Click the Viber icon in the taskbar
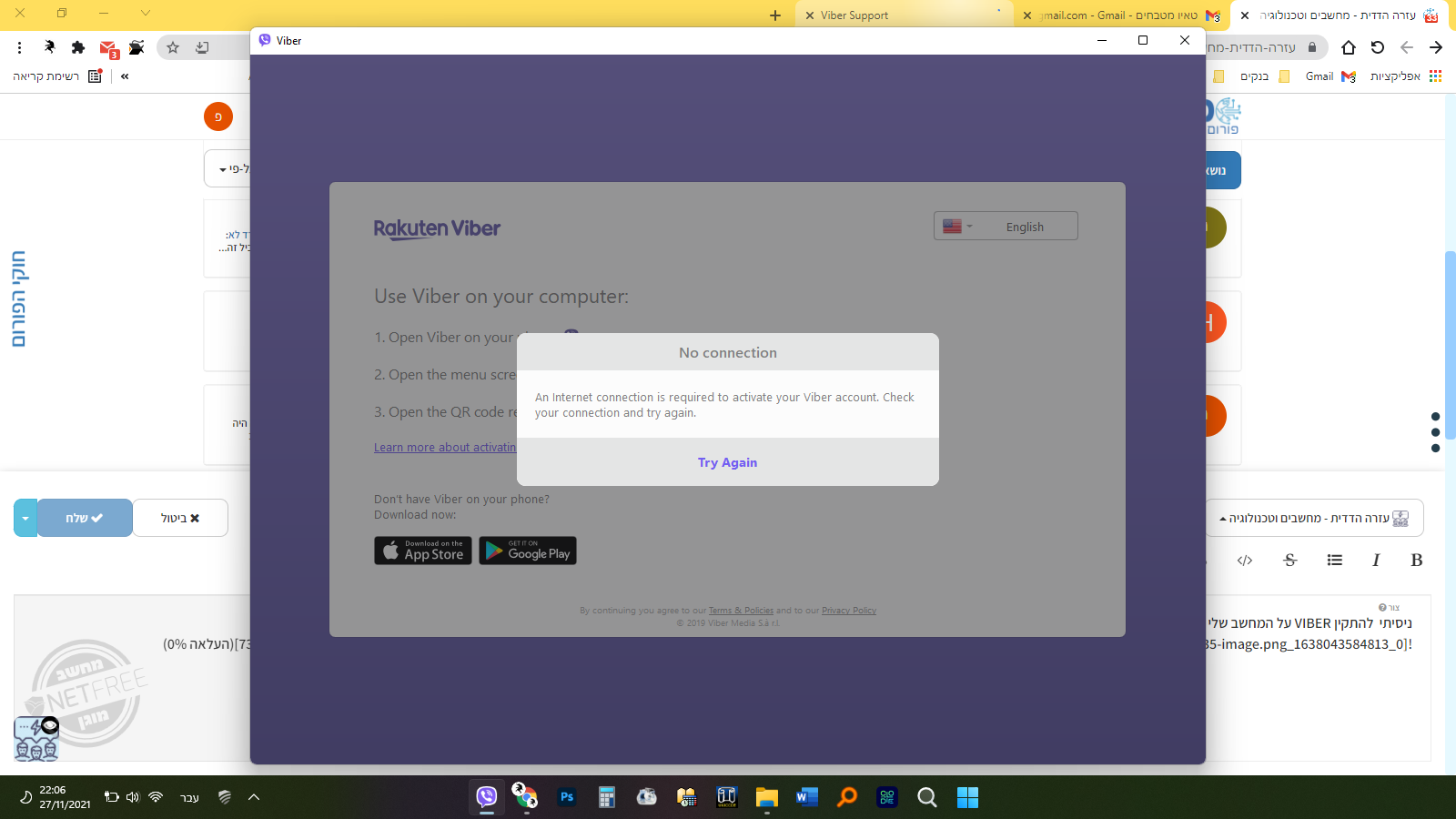The width and height of the screenshot is (1456, 819). [x=487, y=797]
